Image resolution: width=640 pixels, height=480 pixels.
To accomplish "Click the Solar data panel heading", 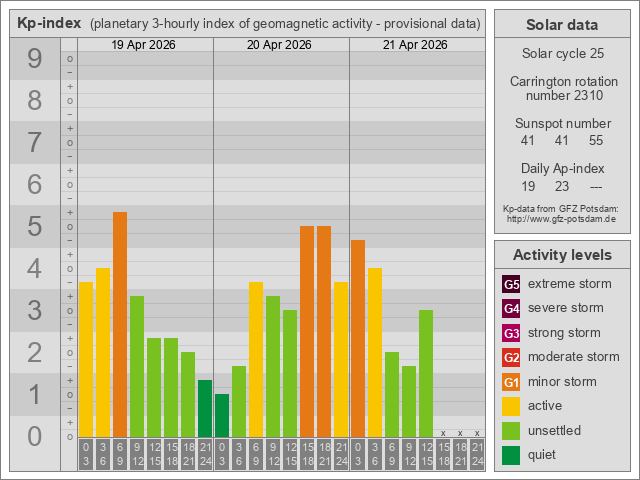I will tap(561, 25).
